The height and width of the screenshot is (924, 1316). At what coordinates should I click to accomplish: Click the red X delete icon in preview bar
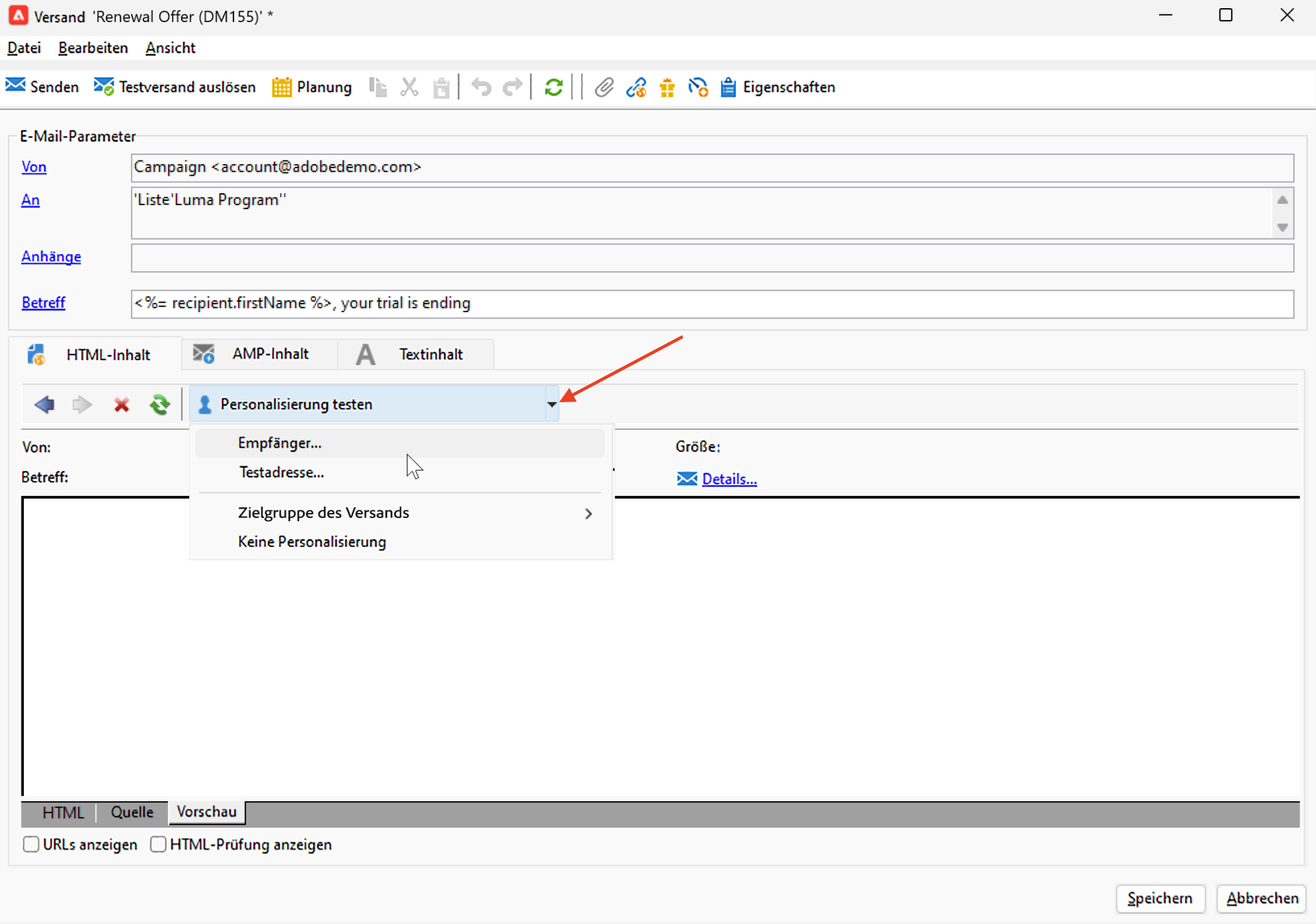coord(122,404)
